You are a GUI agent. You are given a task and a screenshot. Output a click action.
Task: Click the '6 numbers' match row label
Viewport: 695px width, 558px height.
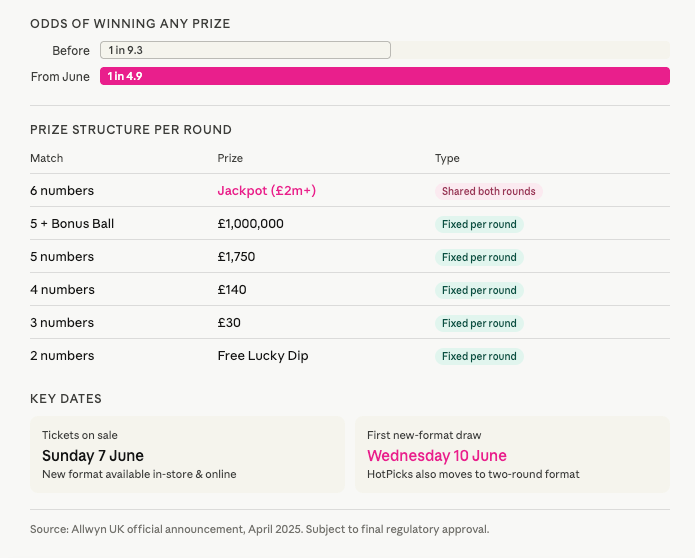62,191
